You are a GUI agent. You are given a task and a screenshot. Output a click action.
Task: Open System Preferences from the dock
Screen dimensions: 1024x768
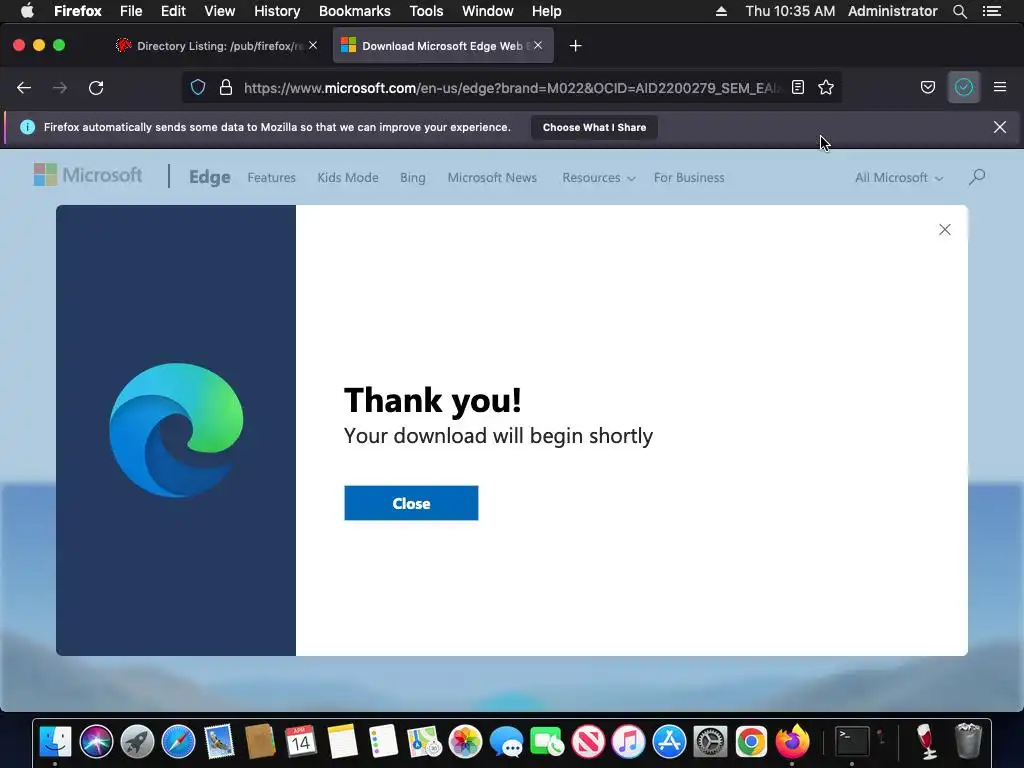pyautogui.click(x=711, y=742)
